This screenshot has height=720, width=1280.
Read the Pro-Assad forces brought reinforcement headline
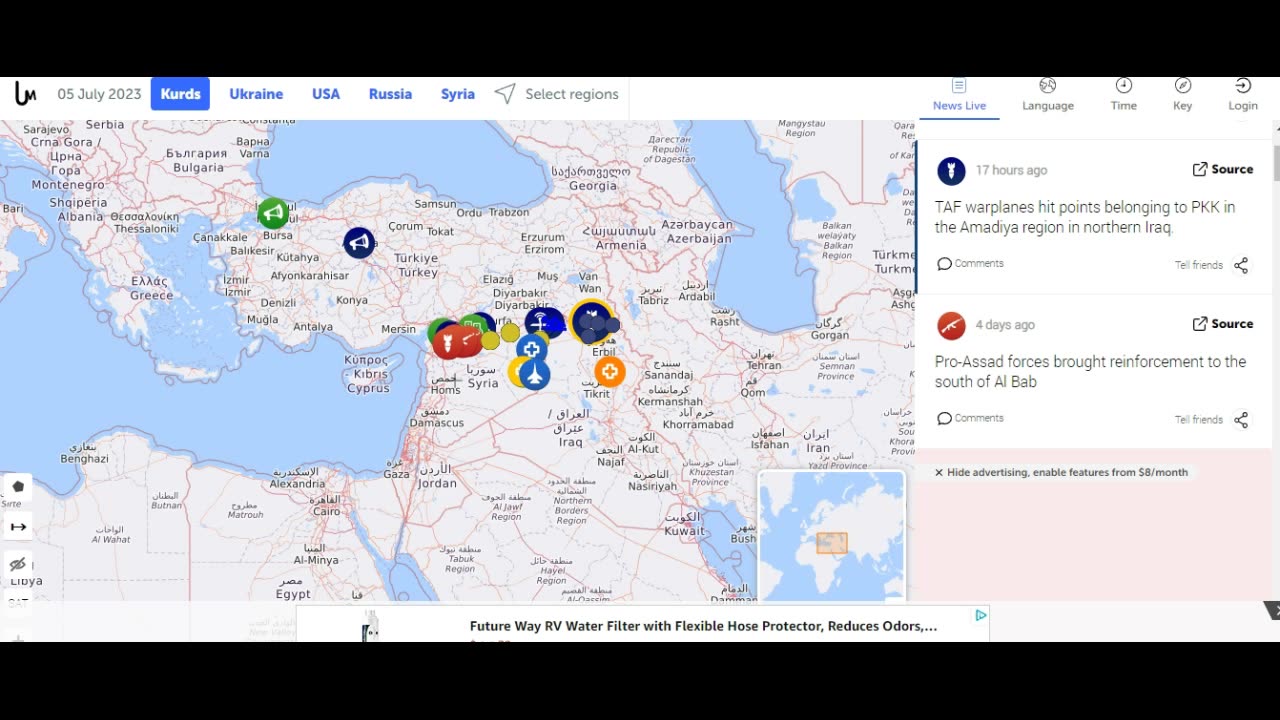pos(1090,372)
